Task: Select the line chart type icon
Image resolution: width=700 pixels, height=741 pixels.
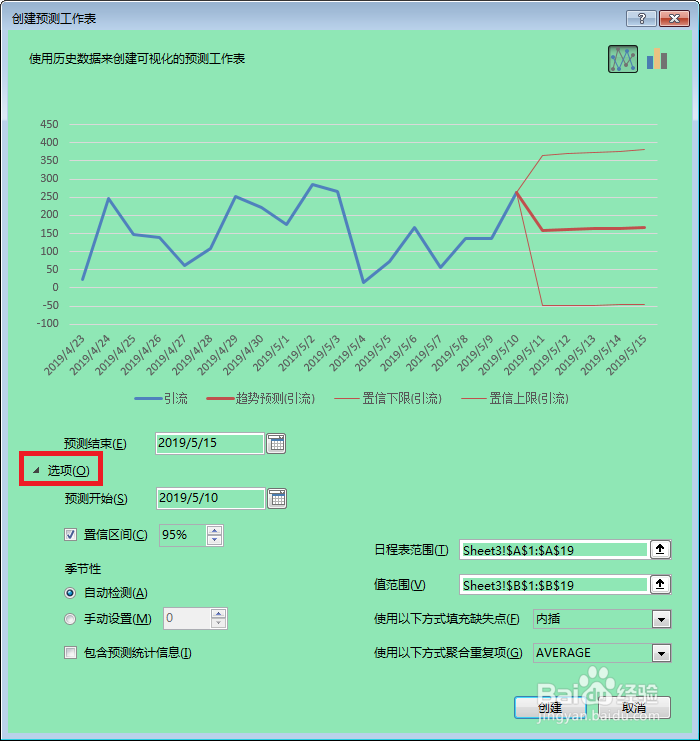Action: 622,59
